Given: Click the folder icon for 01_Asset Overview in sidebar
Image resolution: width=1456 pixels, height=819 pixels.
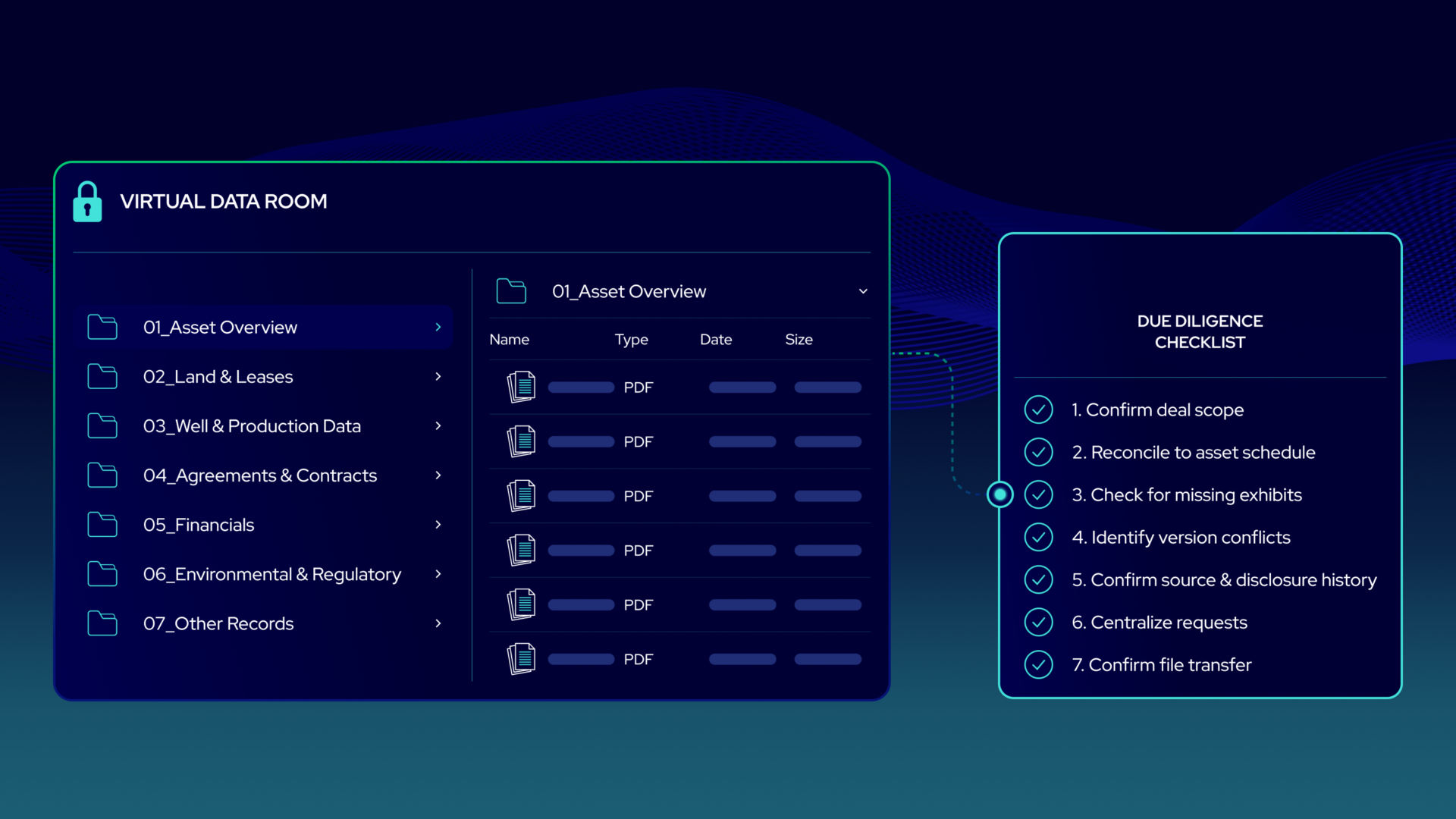Looking at the screenshot, I should [102, 327].
